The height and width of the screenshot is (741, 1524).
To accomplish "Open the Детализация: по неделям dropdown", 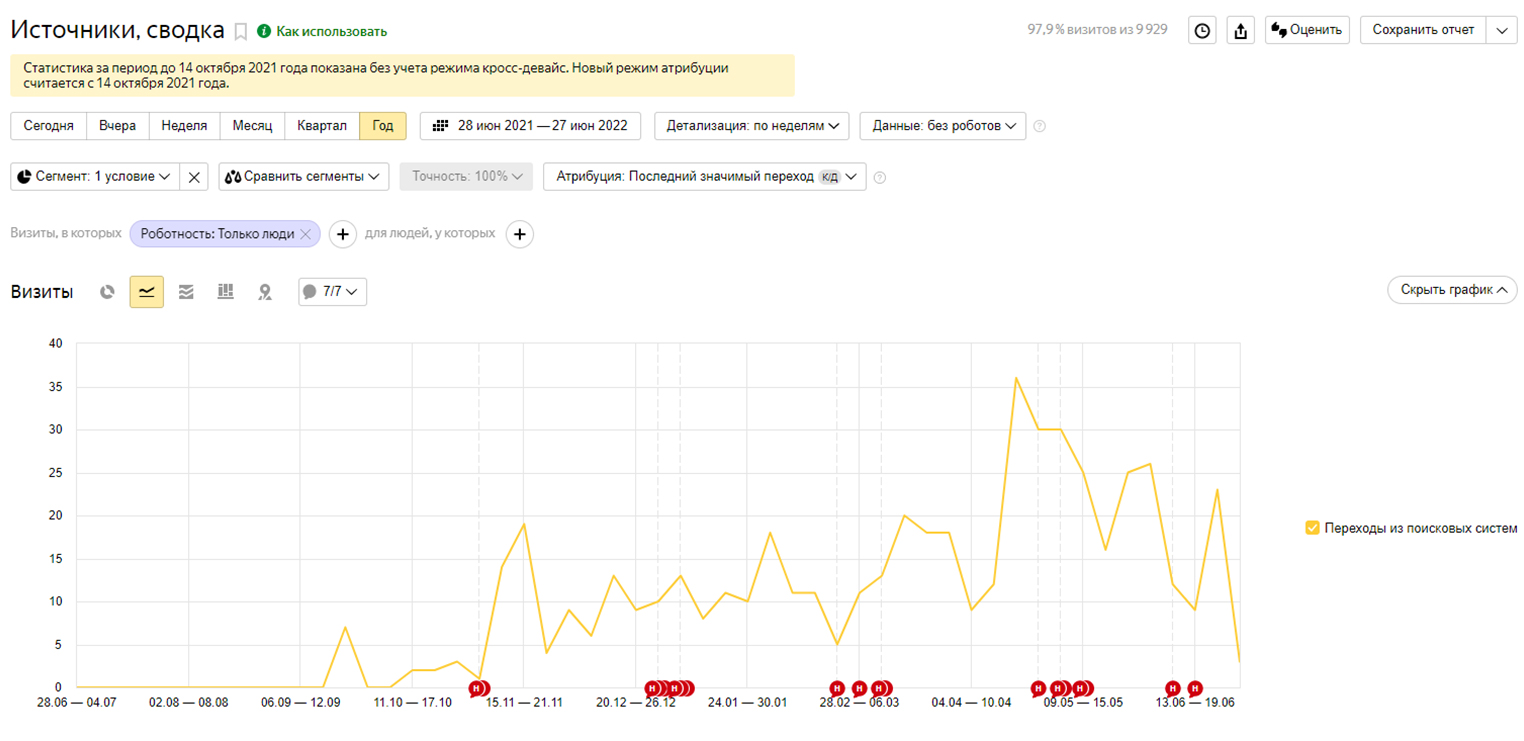I will tap(752, 126).
